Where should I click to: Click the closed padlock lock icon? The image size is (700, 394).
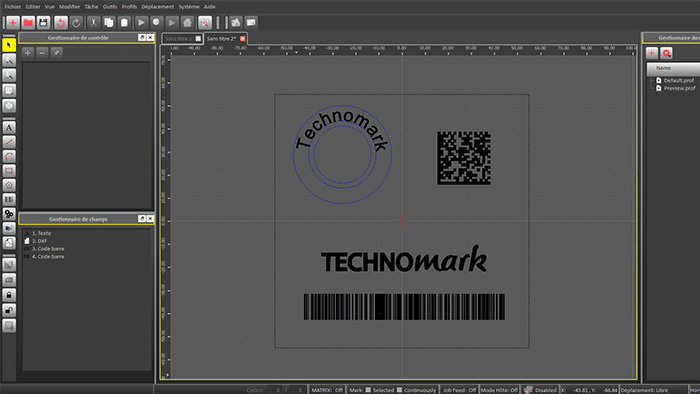(x=9, y=295)
